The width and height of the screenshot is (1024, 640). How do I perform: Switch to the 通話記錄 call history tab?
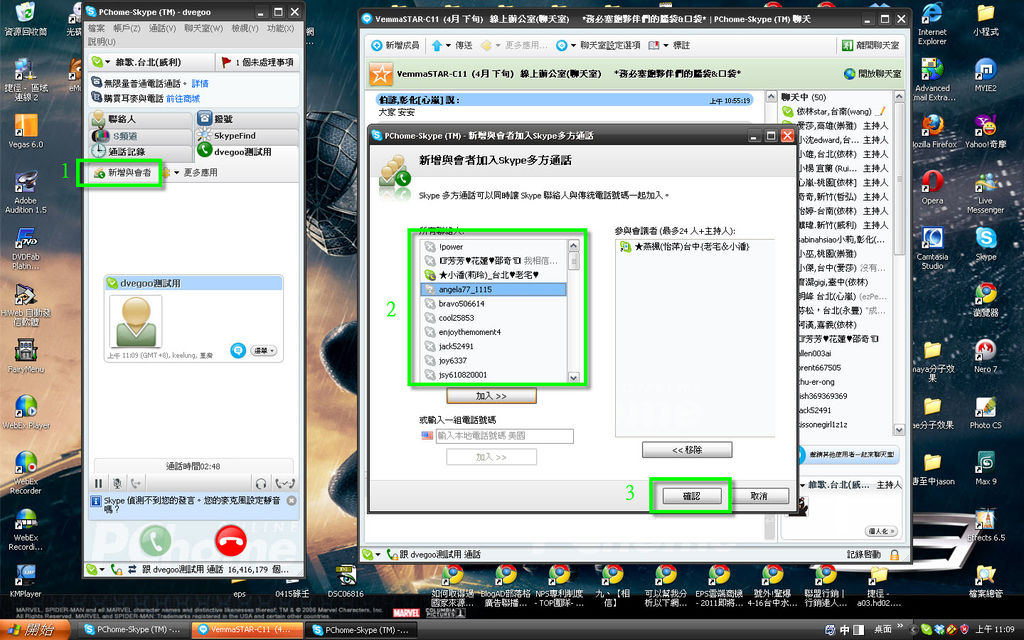[141, 152]
